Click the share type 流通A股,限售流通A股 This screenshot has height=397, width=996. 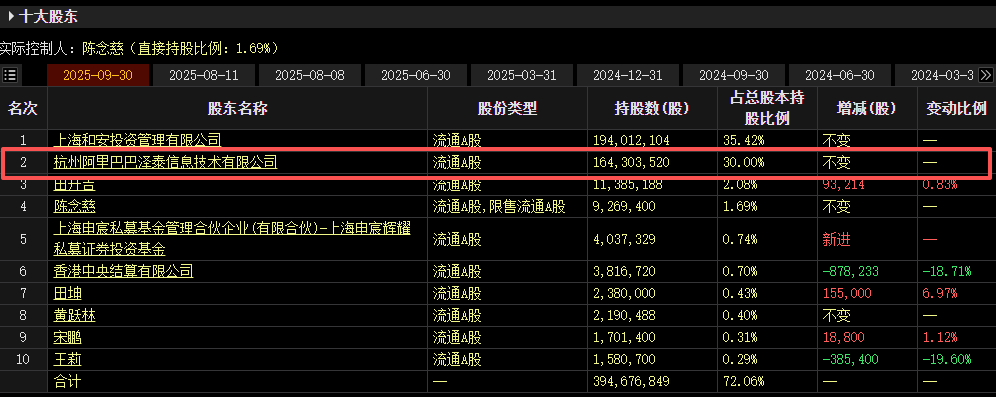tap(499, 206)
